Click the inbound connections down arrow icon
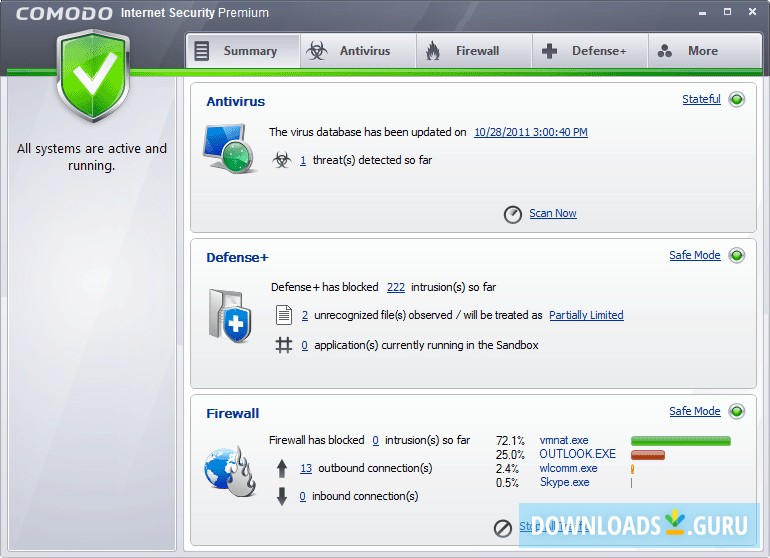 click(281, 496)
